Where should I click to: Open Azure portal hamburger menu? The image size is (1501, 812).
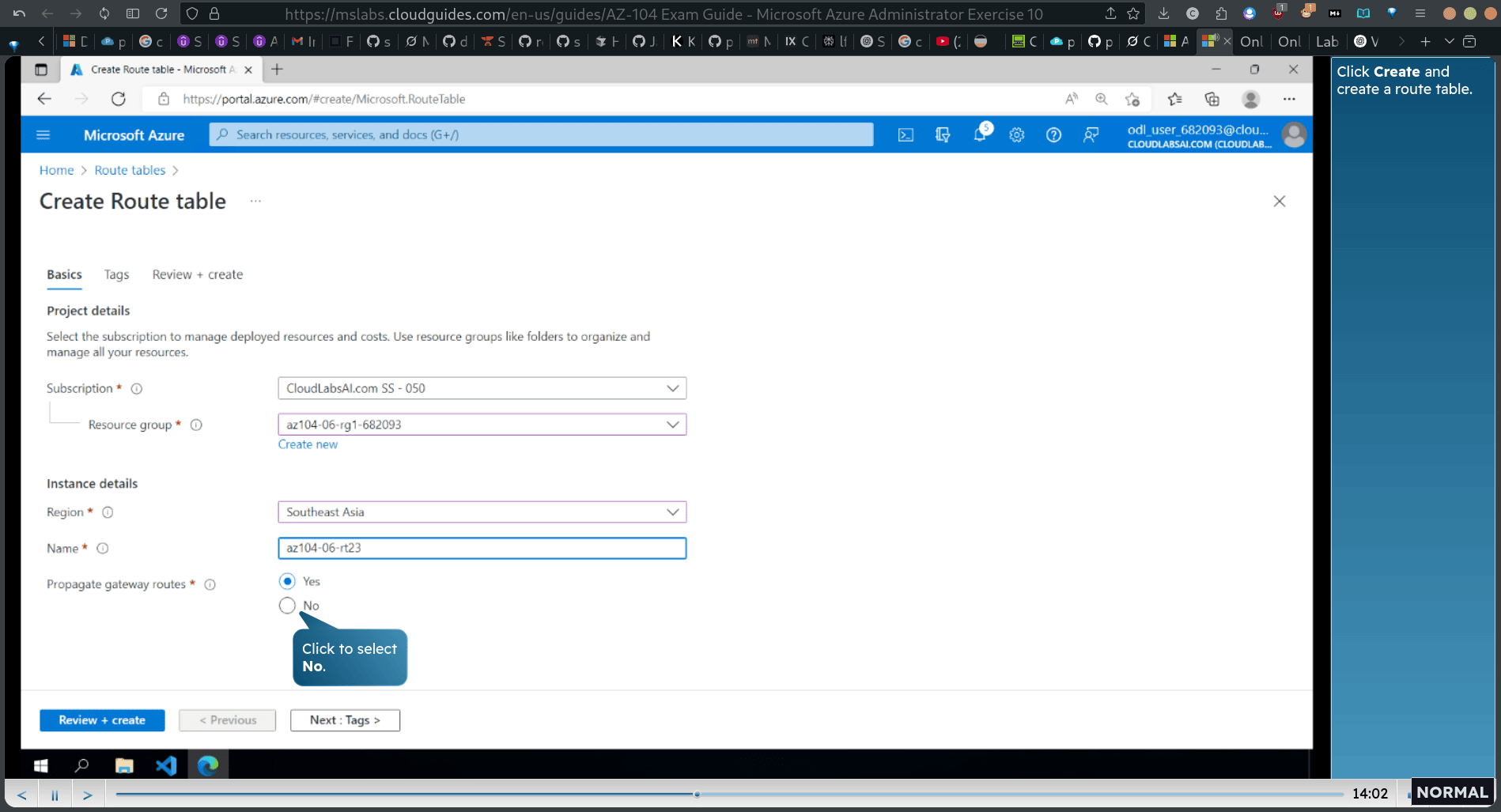(x=43, y=135)
